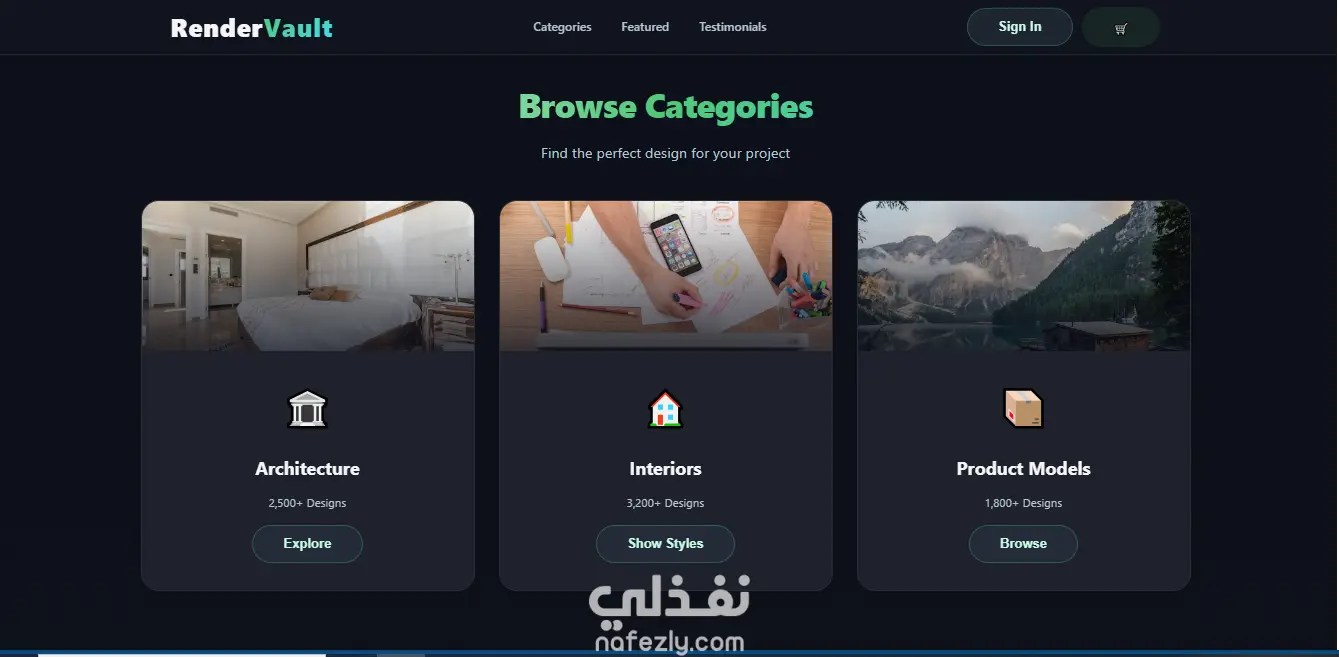This screenshot has height=657, width=1339.
Task: Click the Browse Categories heading
Action: [x=666, y=107]
